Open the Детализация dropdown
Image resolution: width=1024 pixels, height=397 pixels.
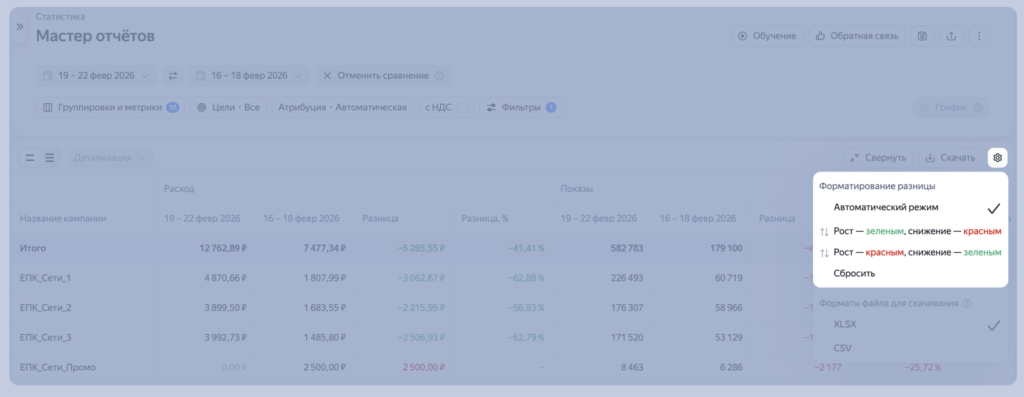pos(110,158)
